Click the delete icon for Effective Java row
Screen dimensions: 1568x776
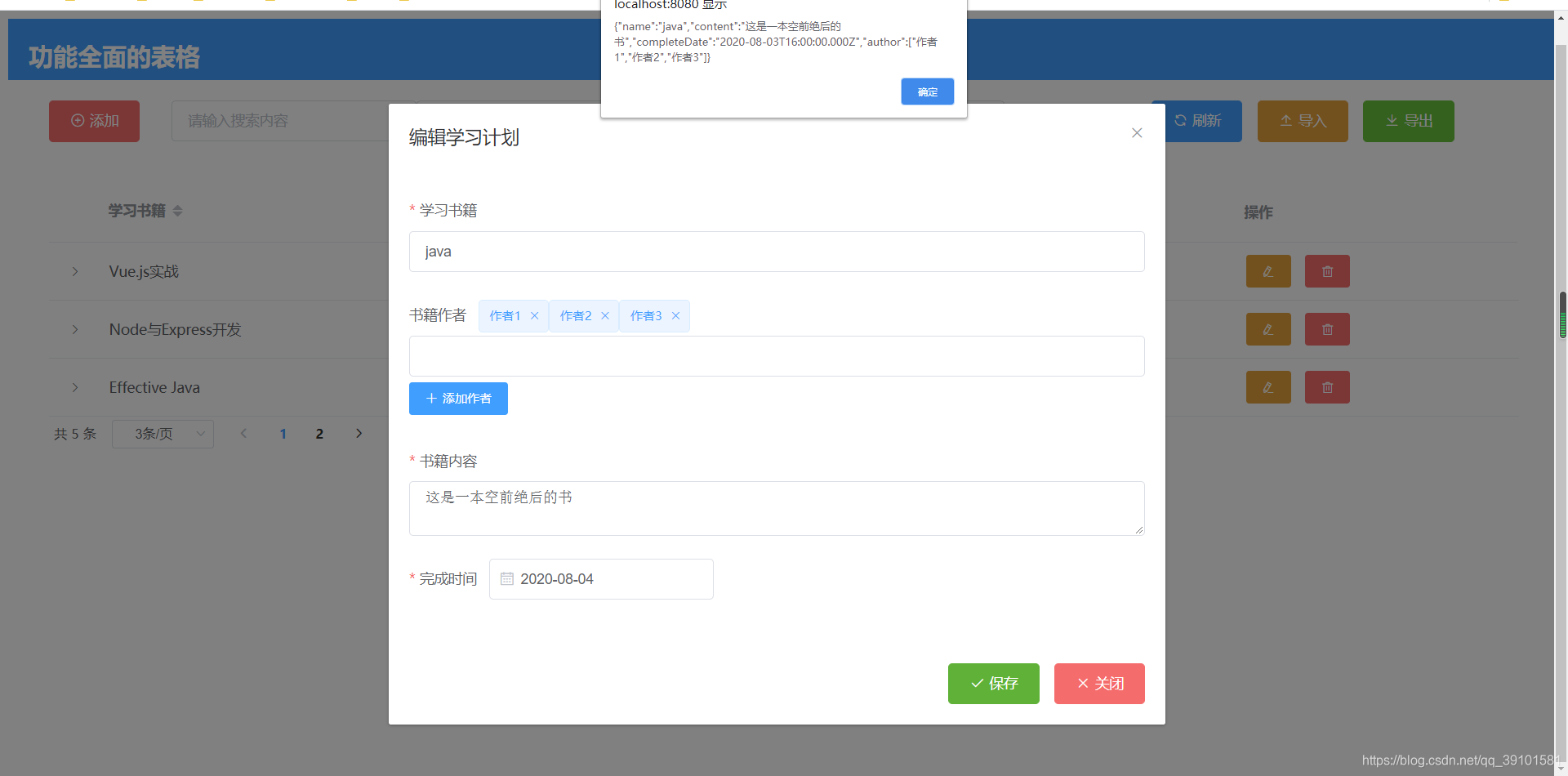[1326, 387]
